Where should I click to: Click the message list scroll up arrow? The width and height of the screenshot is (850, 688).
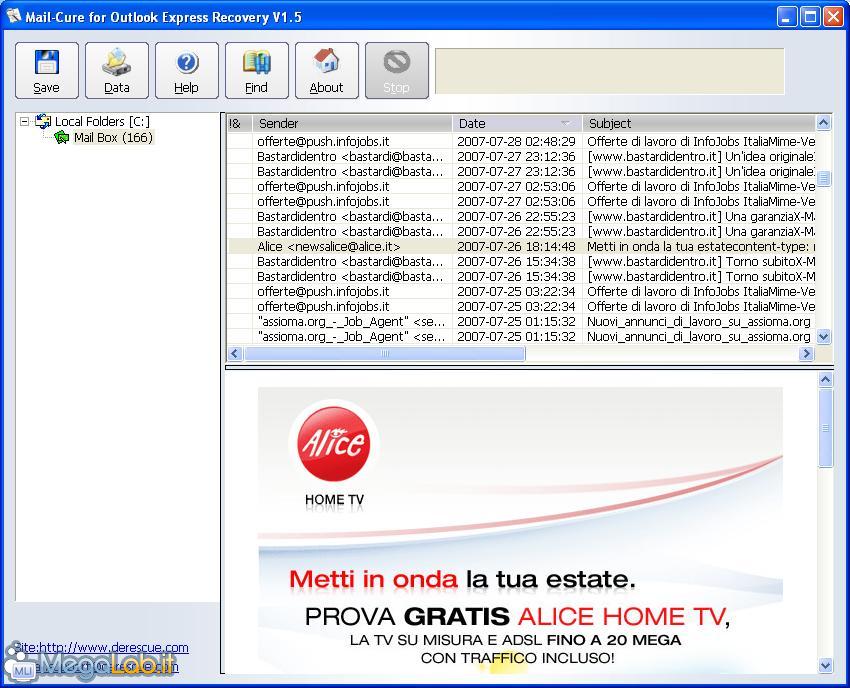click(x=823, y=123)
